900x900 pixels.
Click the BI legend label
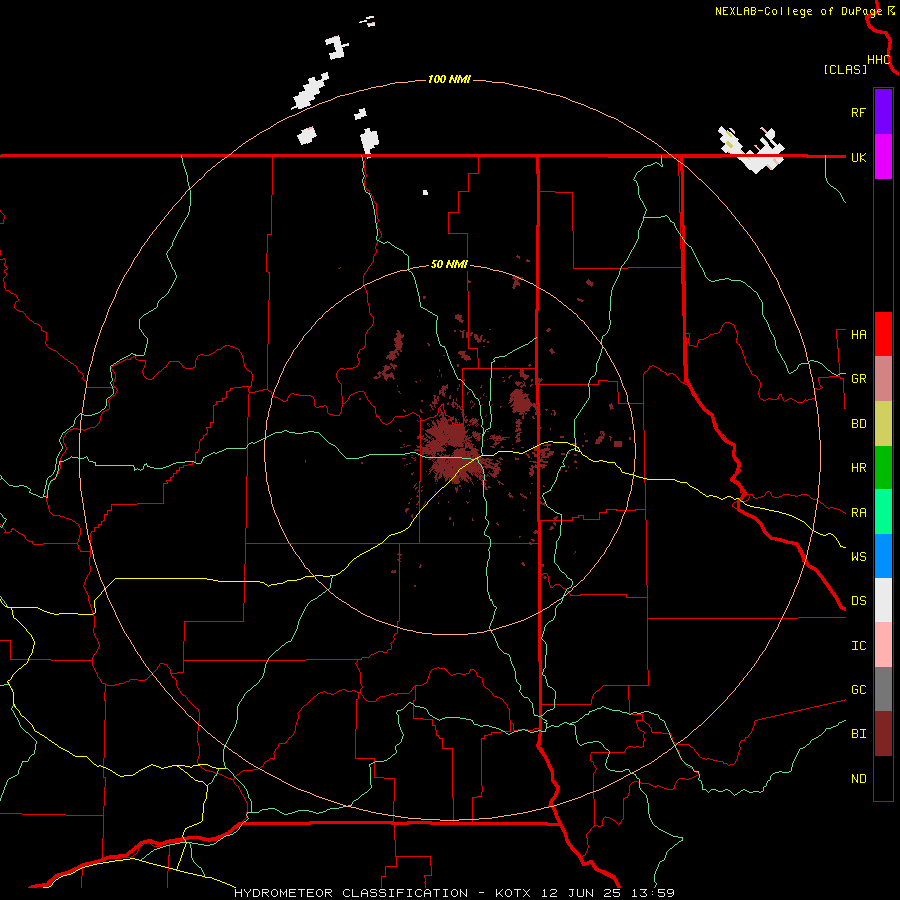pos(858,734)
